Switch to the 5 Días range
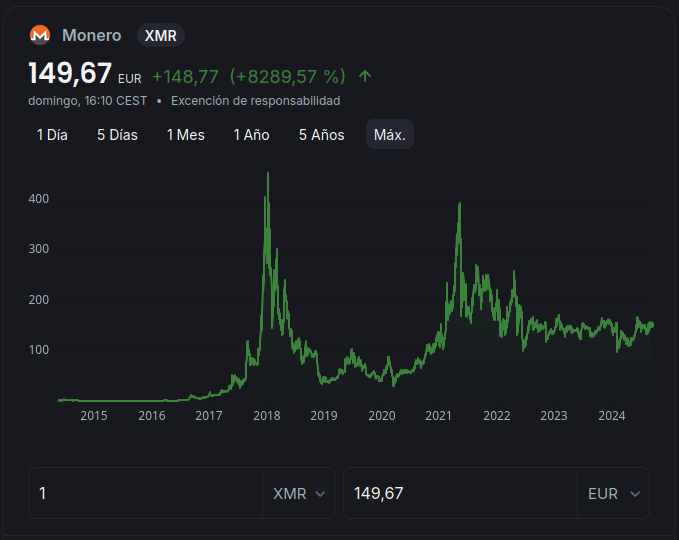The height and width of the screenshot is (540, 679). (117, 135)
